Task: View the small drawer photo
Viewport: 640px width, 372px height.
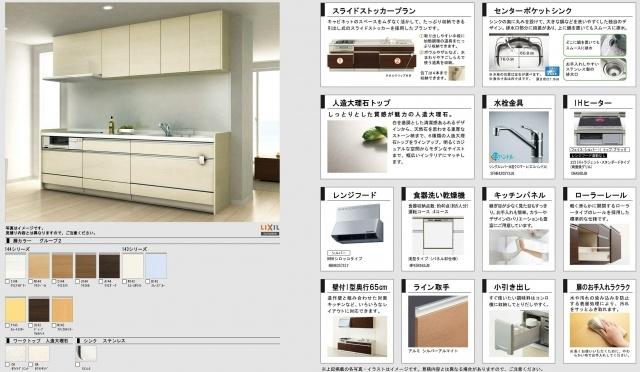Action: [x=519, y=333]
